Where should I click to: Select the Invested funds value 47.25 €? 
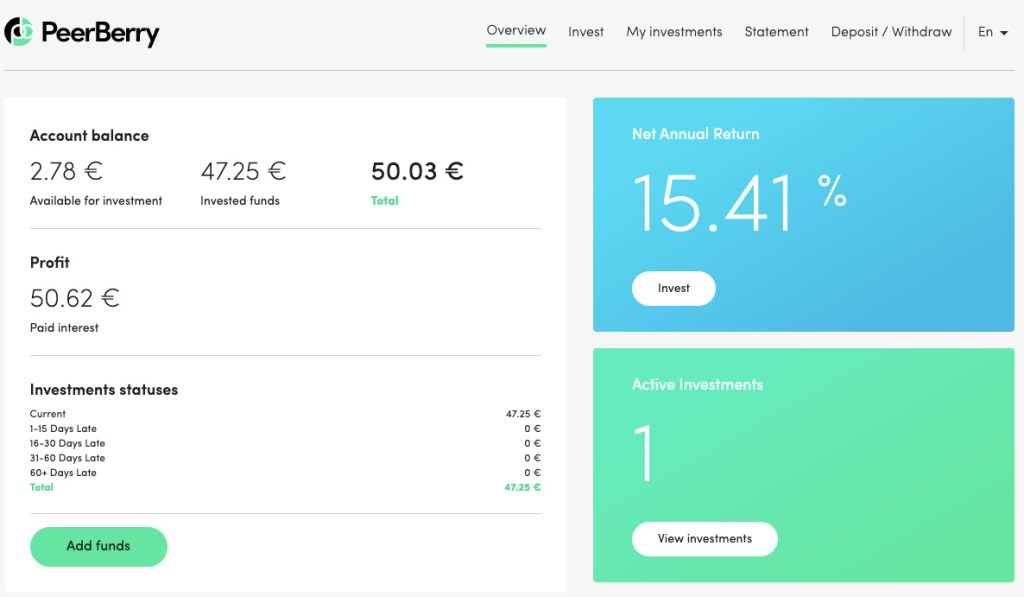243,171
